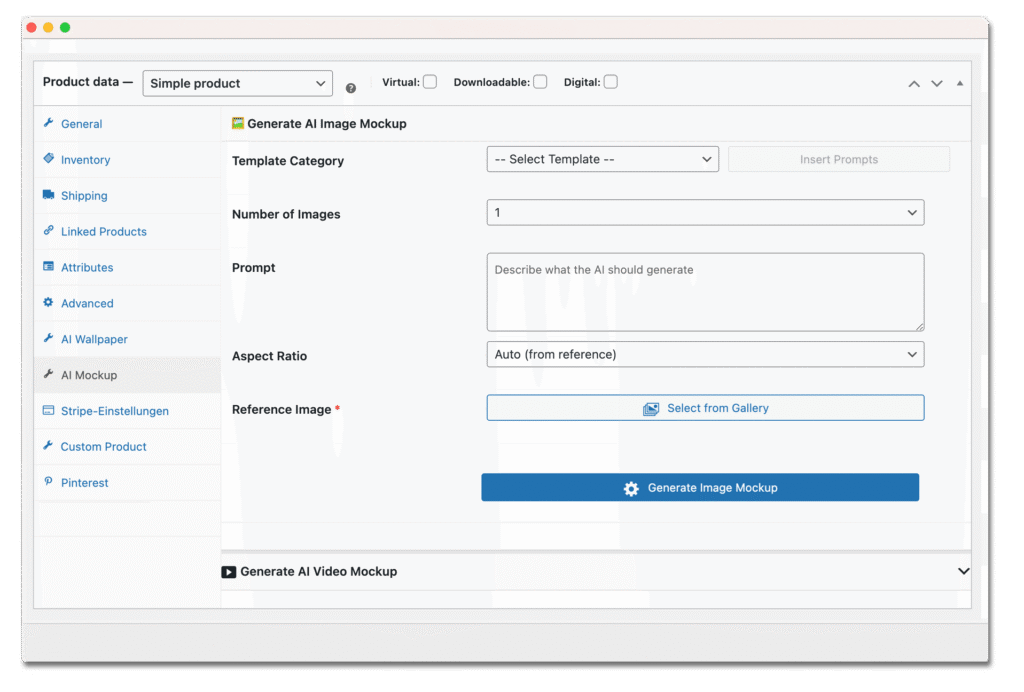The height and width of the screenshot is (692, 1024).
Task: Click the Linked Products chain icon
Action: [x=49, y=231]
